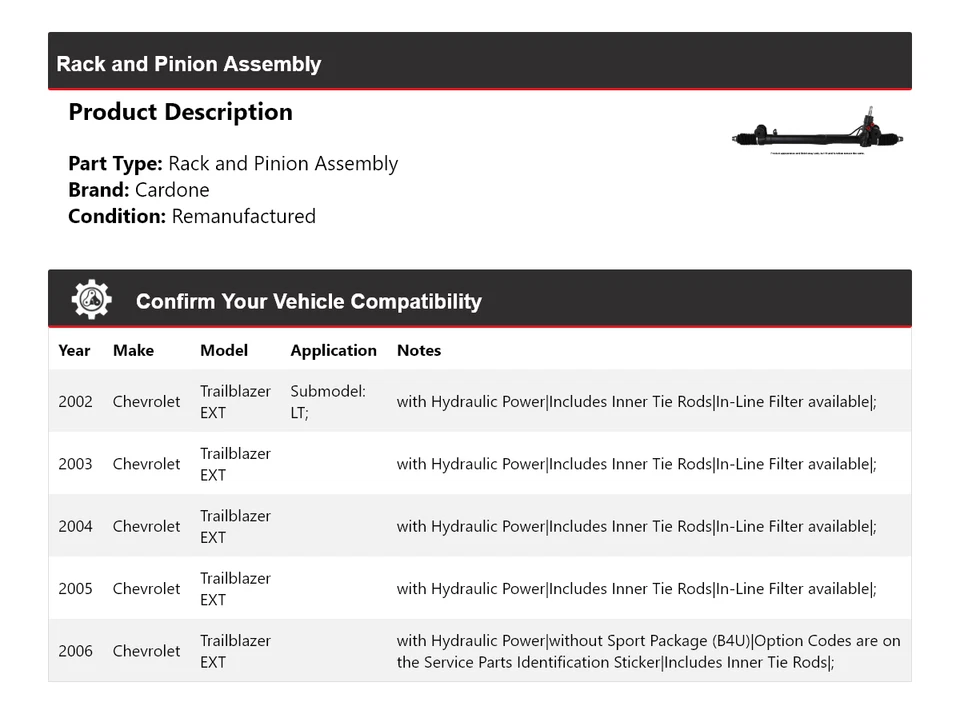Screen dimensions: 960x714
Task: Select the 2006 year row cell
Action: (x=75, y=651)
